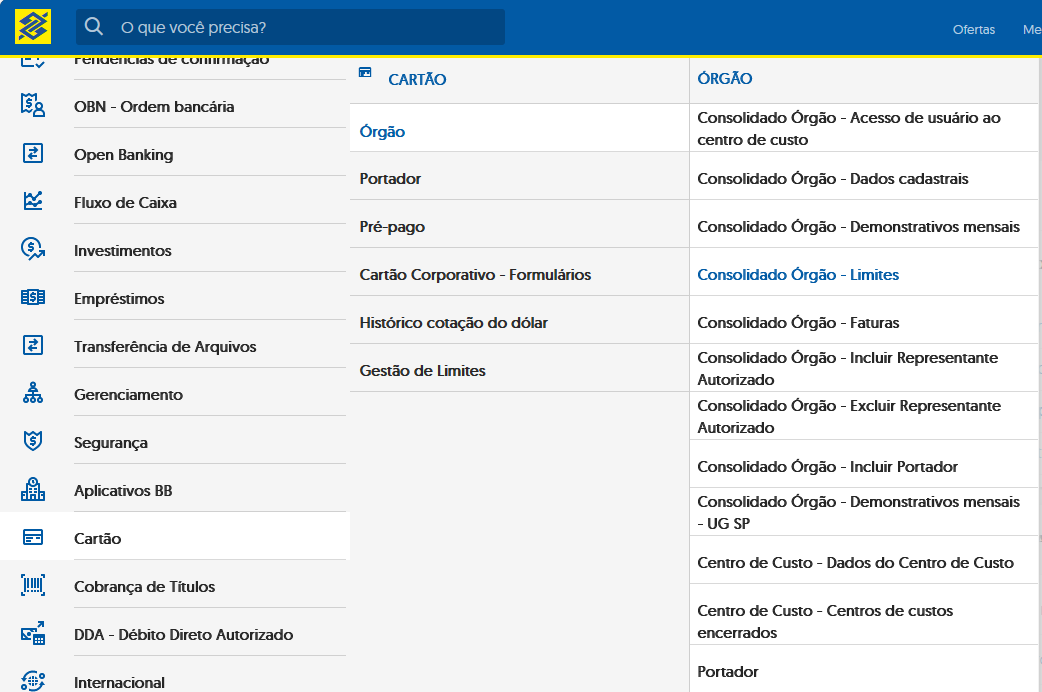Screen dimensions: 1042x692
Task: Click the Fluxo de Caixa chart icon
Action: [33, 201]
